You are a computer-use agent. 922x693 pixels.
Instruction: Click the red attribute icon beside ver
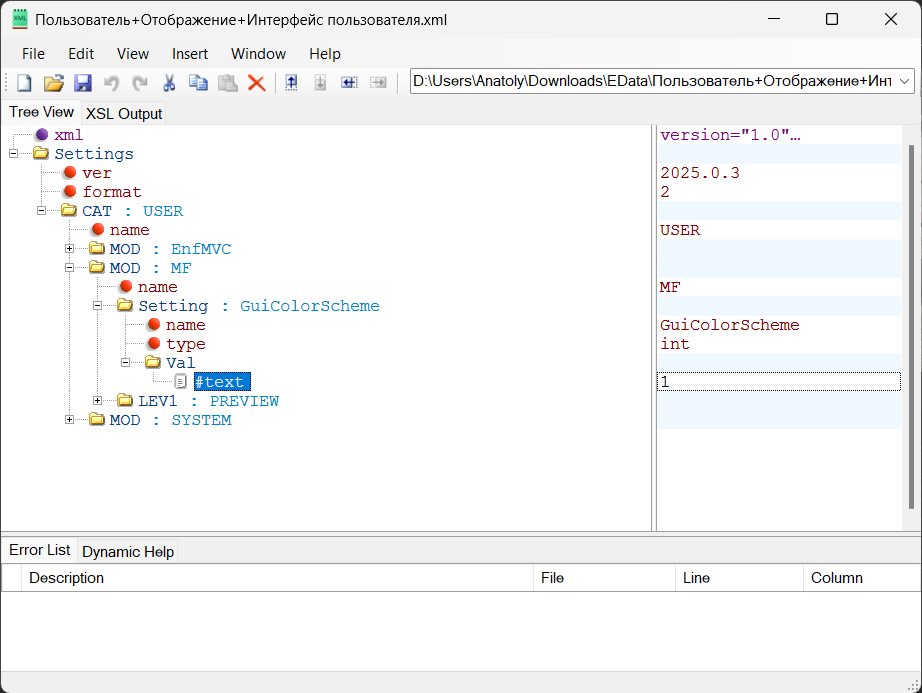[70, 172]
